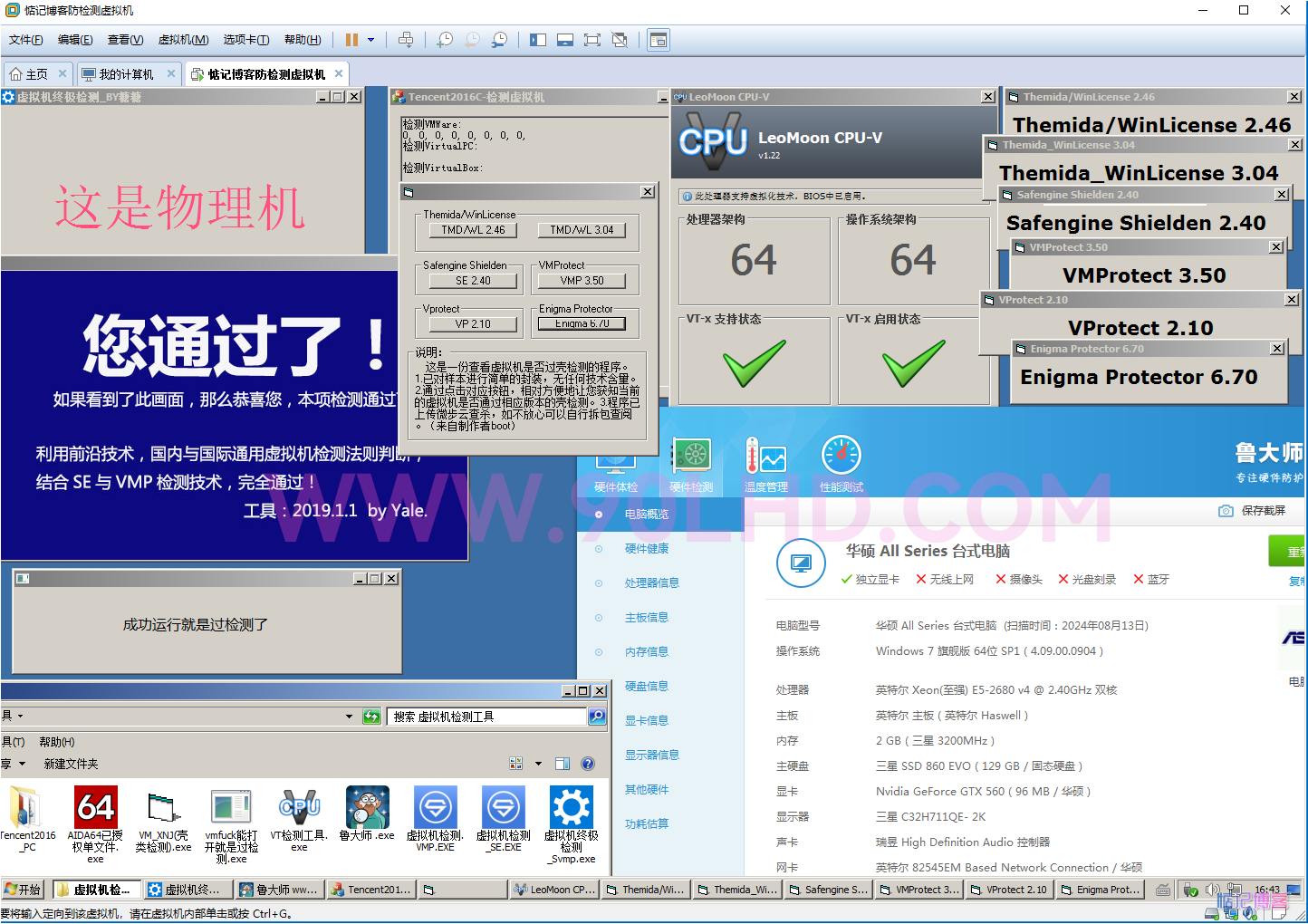
Task: Open the 选项卡(T) menu
Action: coord(246,40)
